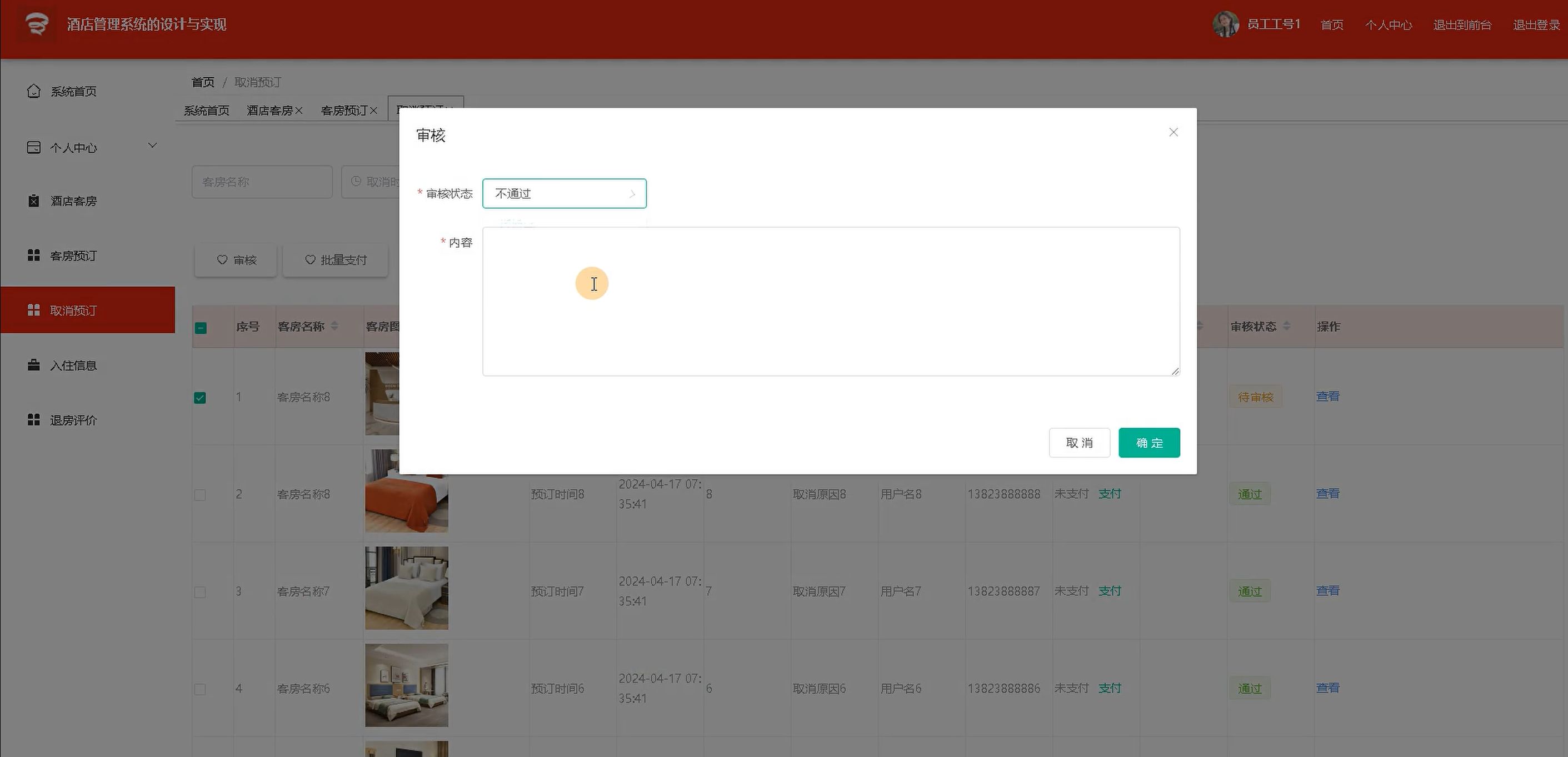Click the 待审核 status tag
The height and width of the screenshot is (757, 1568).
[x=1255, y=397]
